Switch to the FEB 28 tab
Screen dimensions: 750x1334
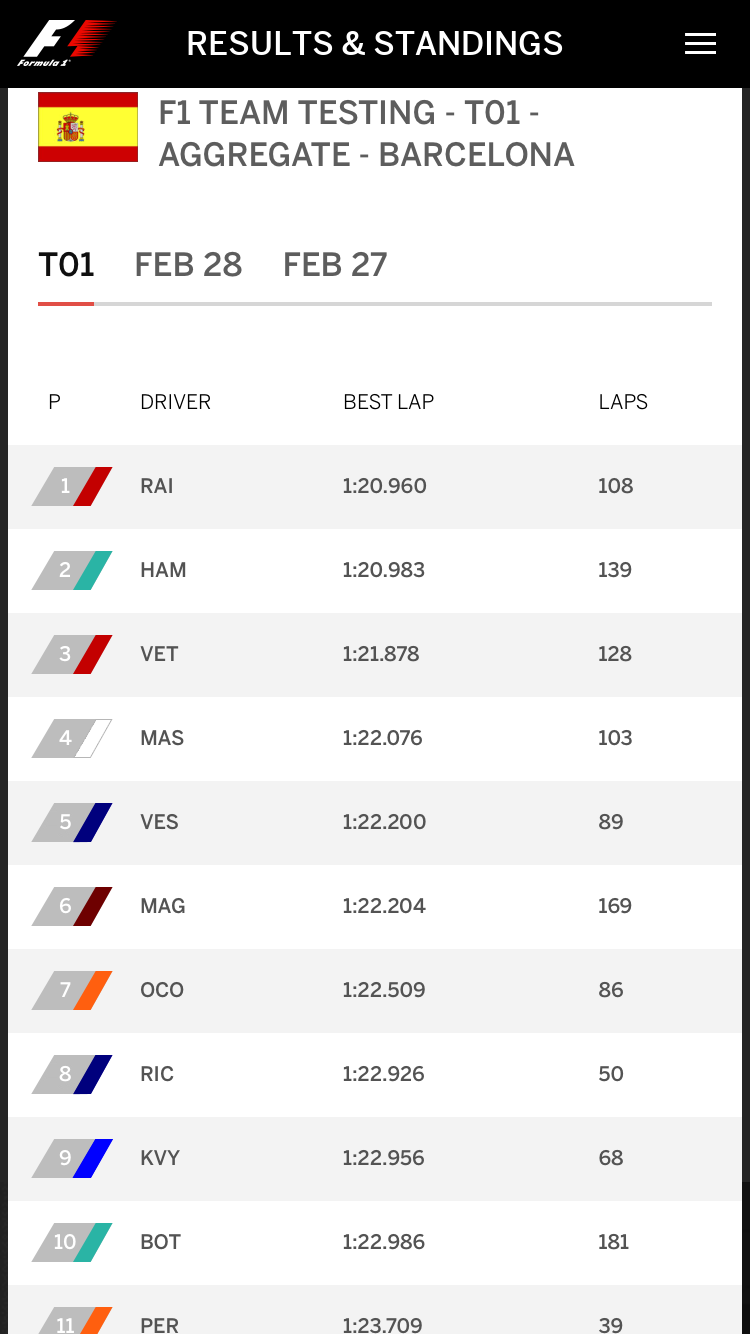coord(188,265)
